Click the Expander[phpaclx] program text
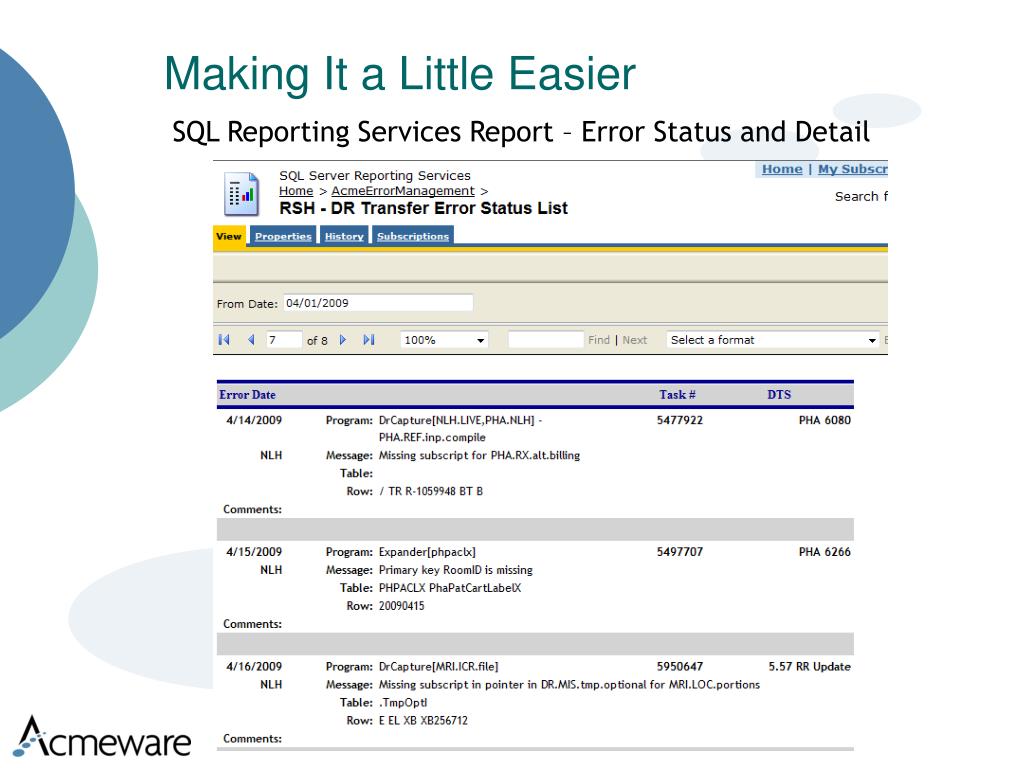The height and width of the screenshot is (768, 1024). 427,552
